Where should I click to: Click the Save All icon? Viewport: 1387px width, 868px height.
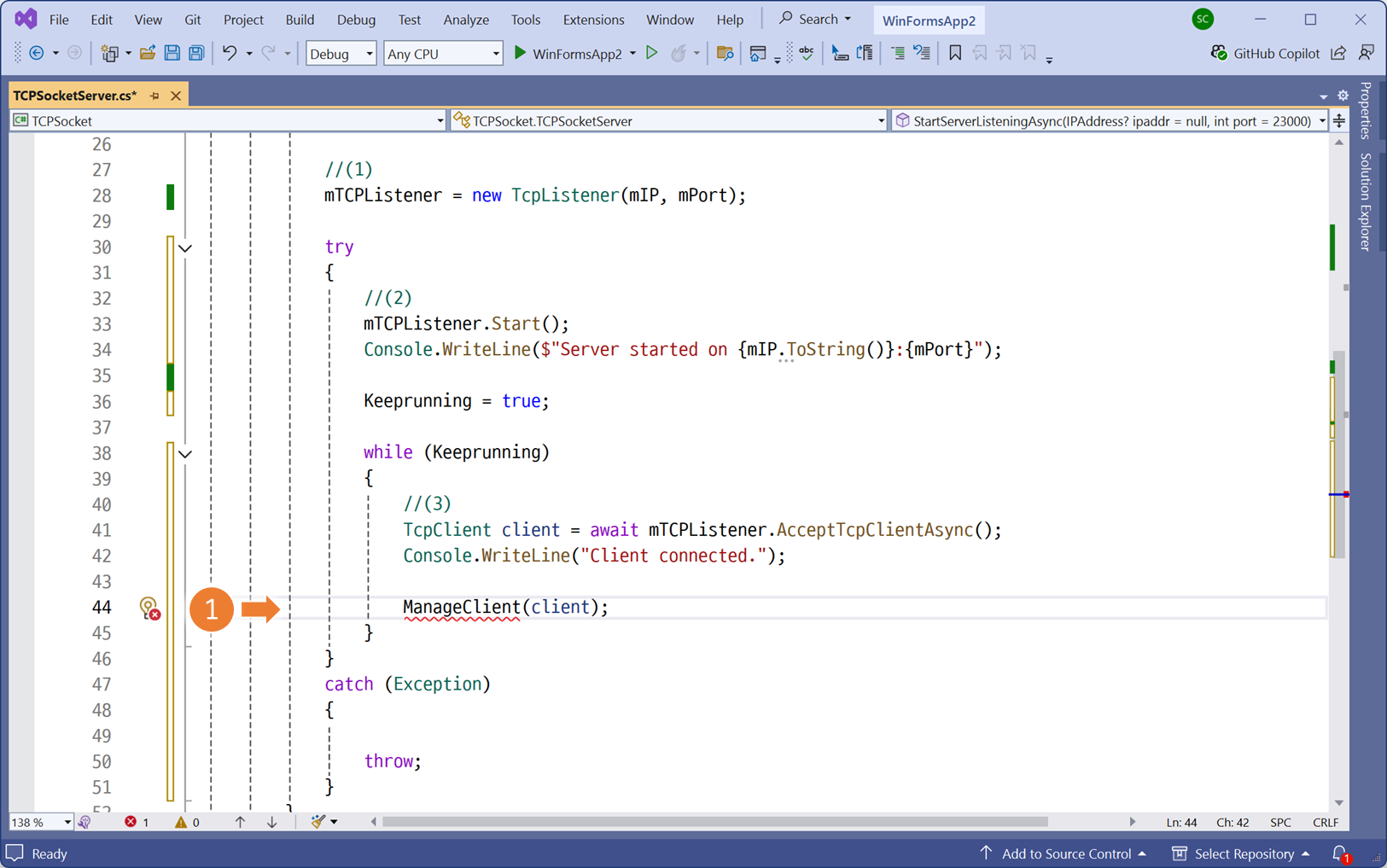(x=196, y=53)
